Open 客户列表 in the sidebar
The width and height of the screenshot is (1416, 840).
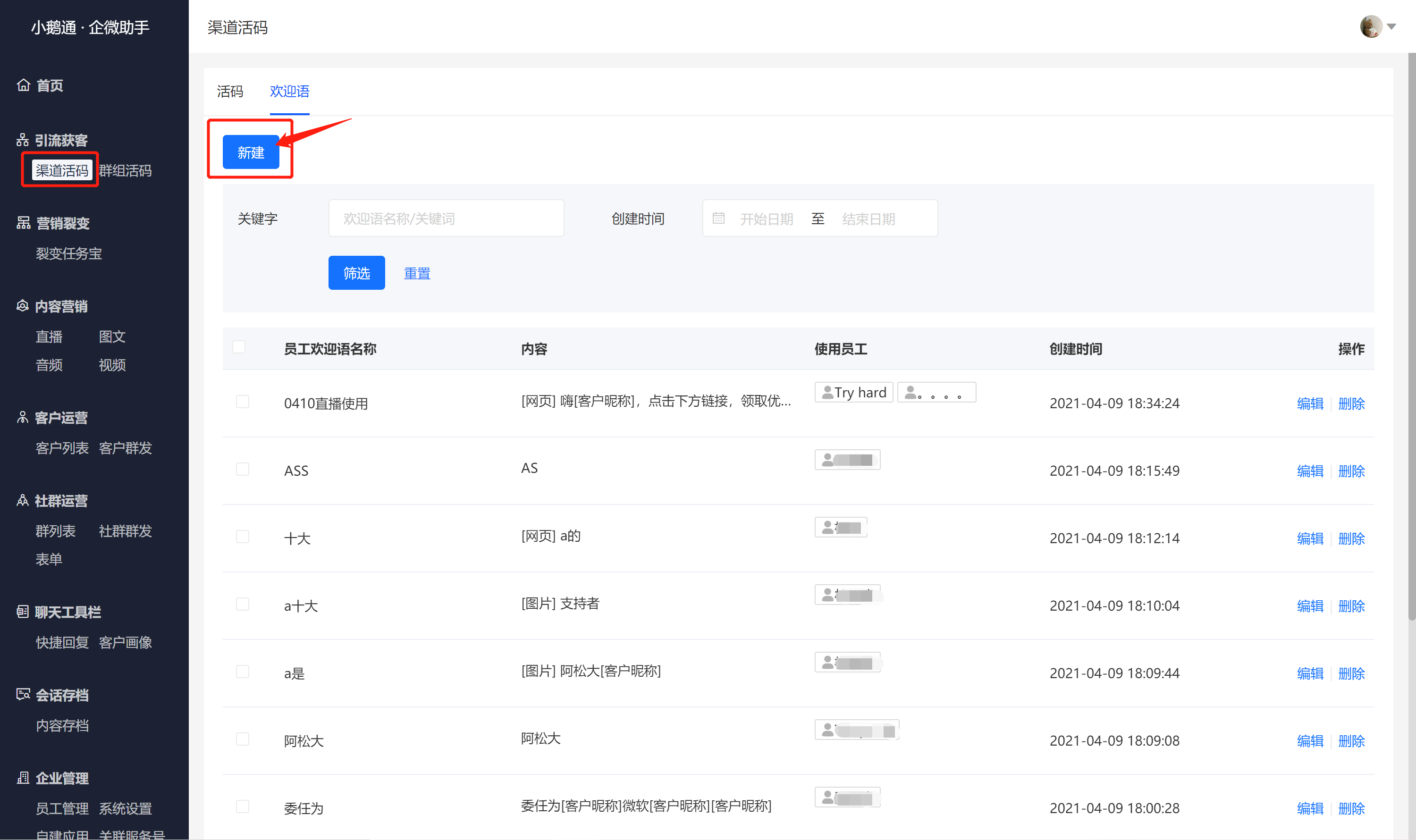(62, 448)
